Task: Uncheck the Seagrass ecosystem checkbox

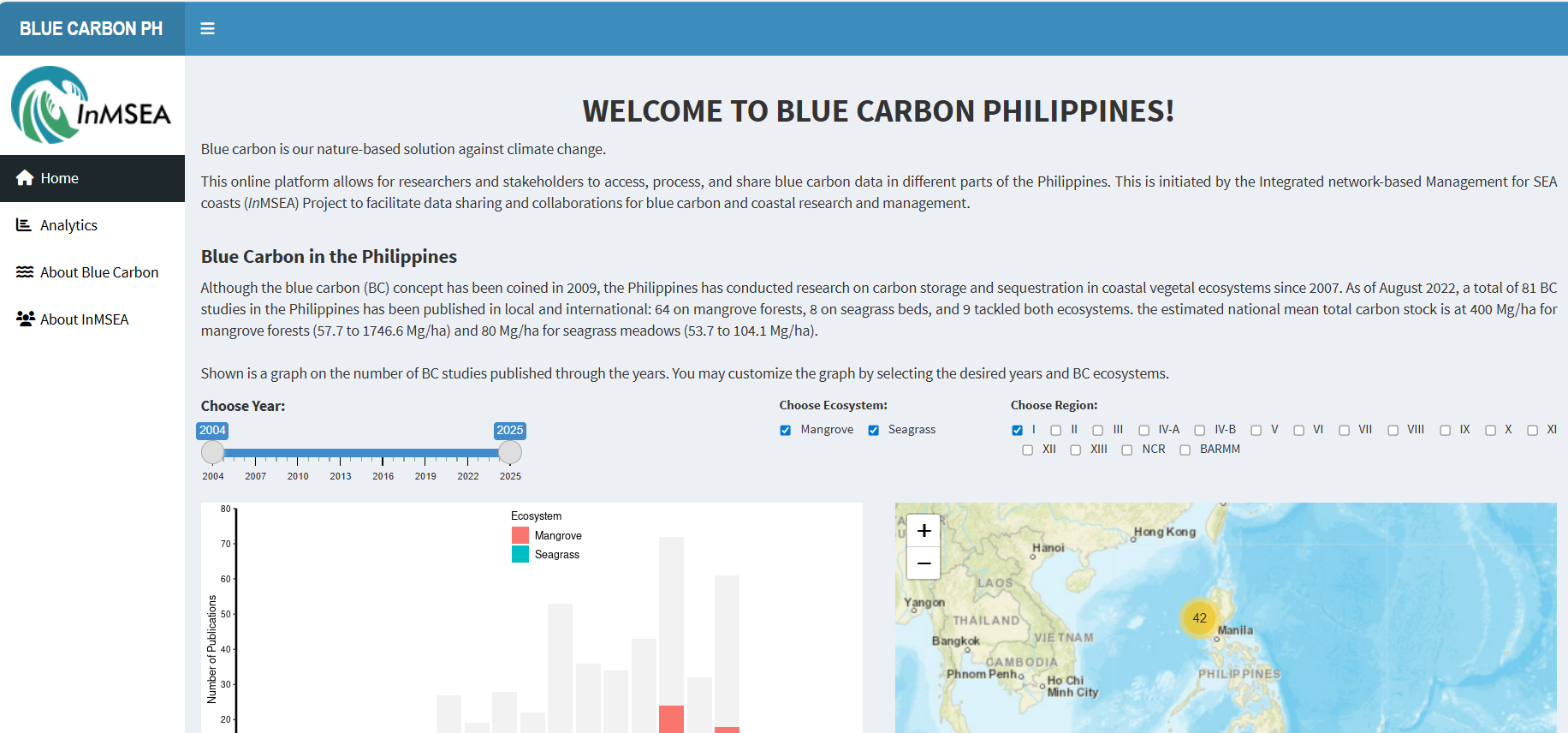Action: (x=873, y=431)
